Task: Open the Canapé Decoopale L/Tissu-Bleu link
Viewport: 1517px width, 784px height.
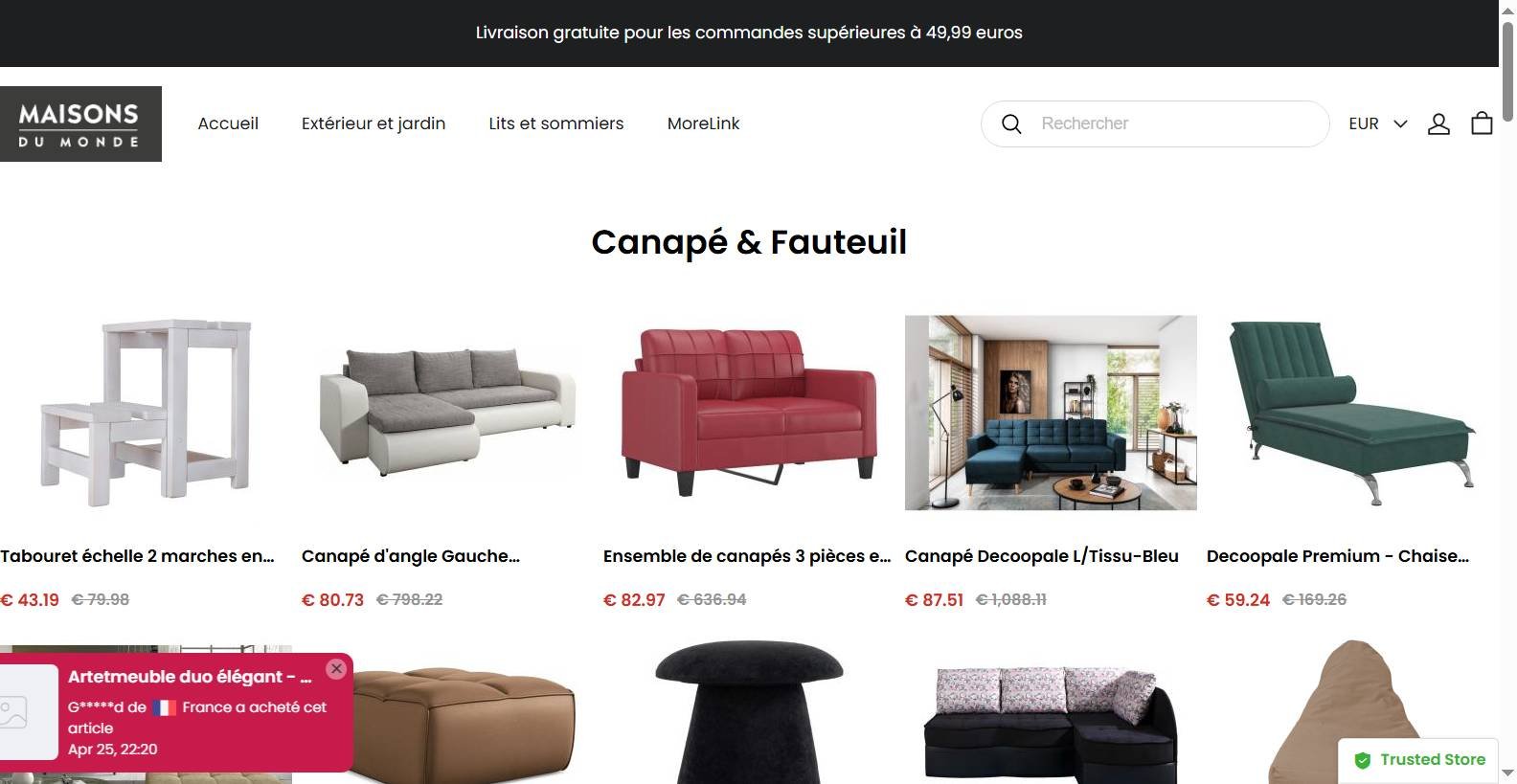Action: pos(1041,556)
